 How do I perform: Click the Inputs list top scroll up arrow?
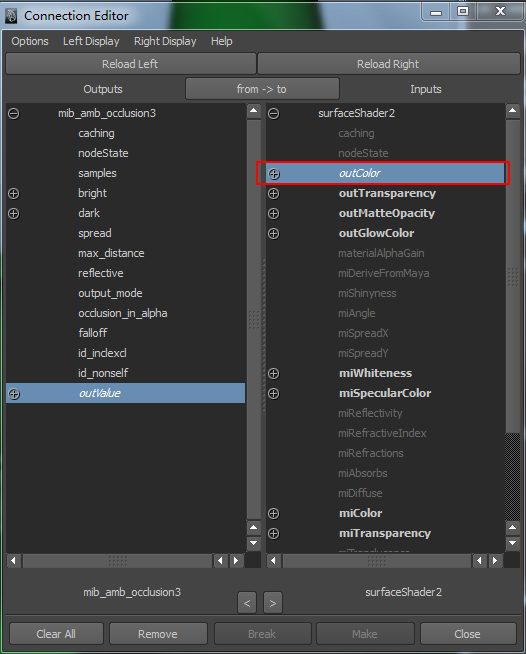pyautogui.click(x=513, y=111)
